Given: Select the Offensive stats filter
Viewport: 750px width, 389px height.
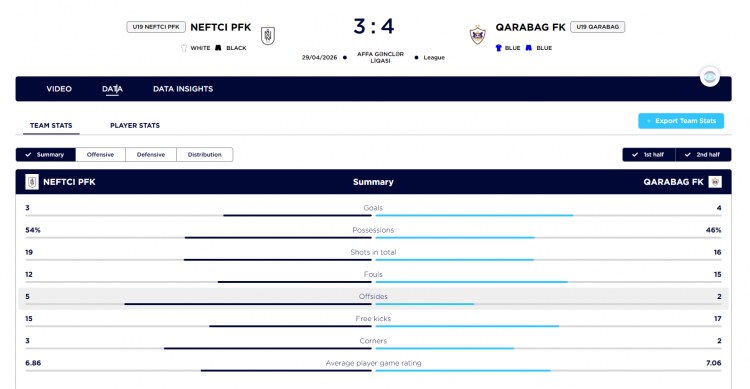Looking at the screenshot, I should click(x=100, y=155).
